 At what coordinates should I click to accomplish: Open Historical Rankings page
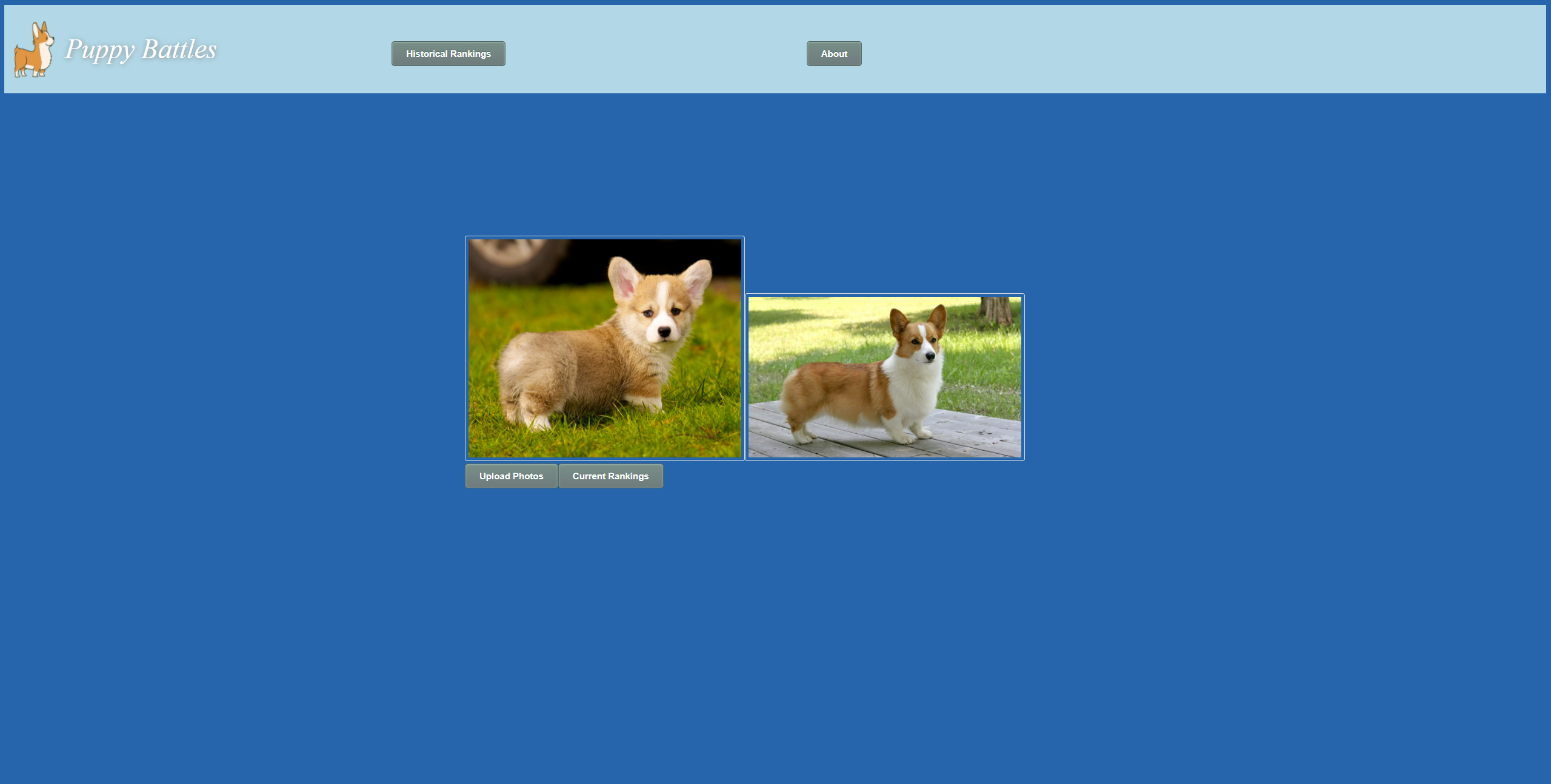448,54
